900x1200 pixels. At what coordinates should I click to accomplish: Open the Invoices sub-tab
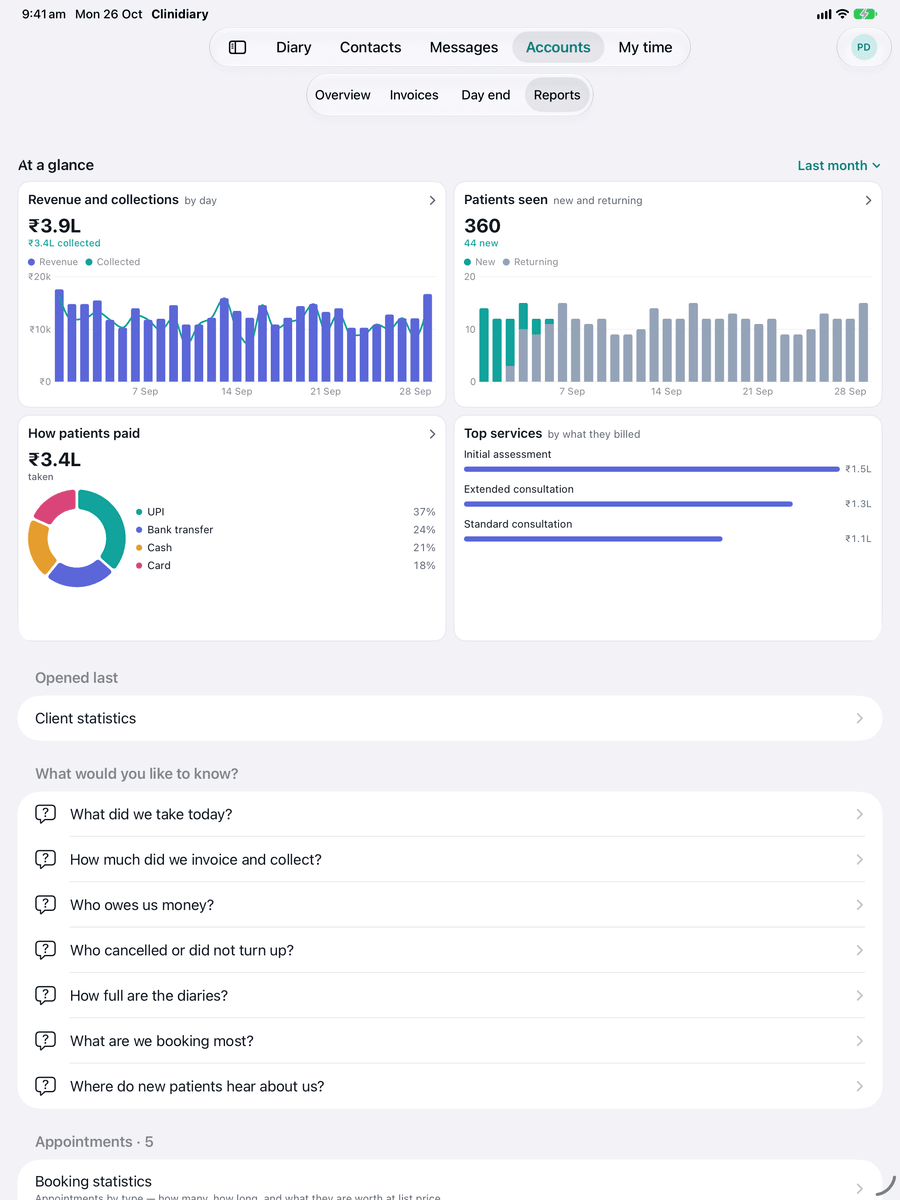pos(414,95)
